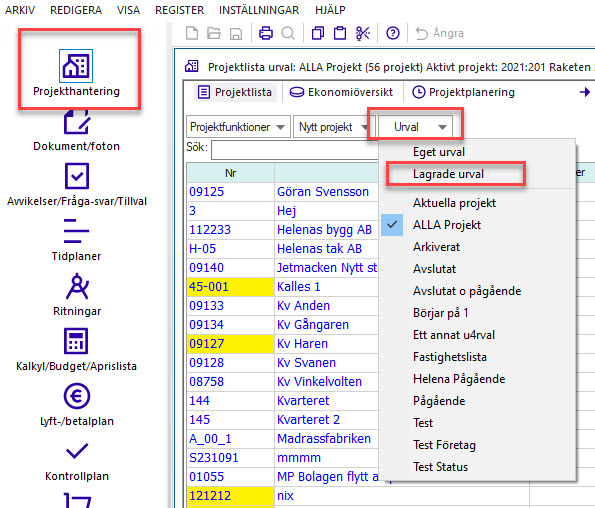Expand the Projektfunktioner dropdown
Screen dimensions: 595x508
pyautogui.click(x=238, y=127)
